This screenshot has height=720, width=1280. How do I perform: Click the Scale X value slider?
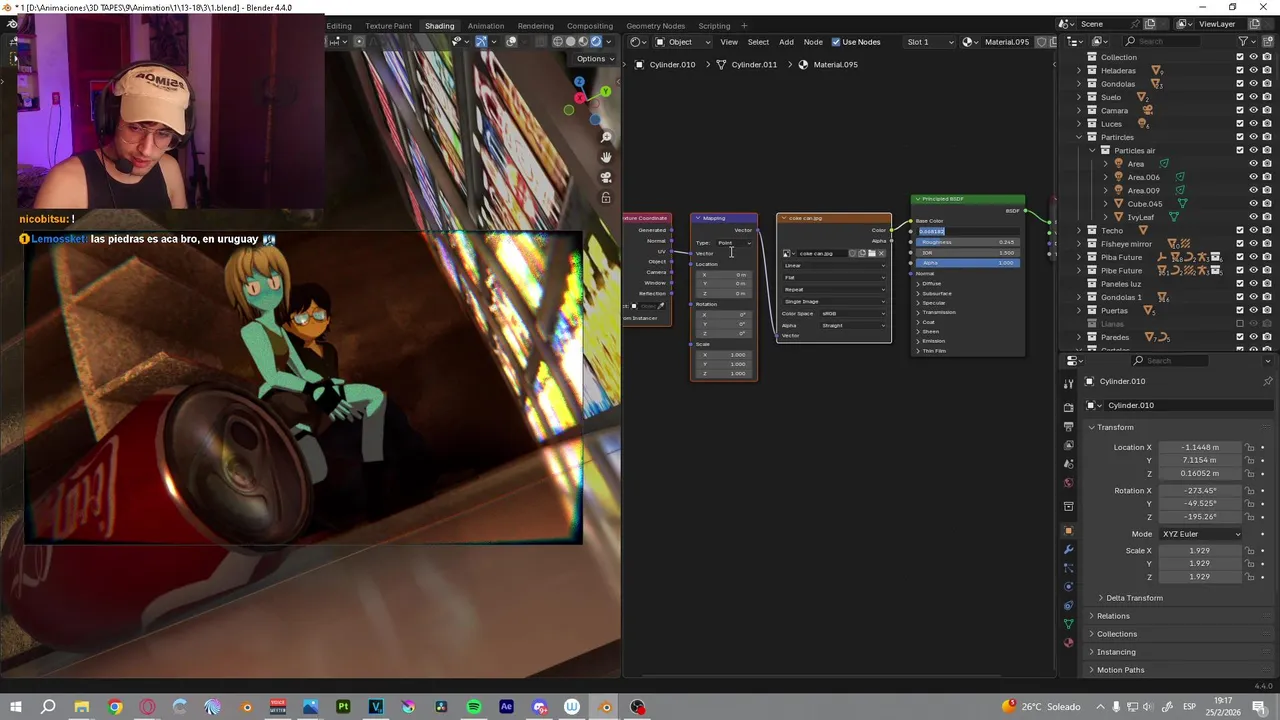tap(1200, 551)
